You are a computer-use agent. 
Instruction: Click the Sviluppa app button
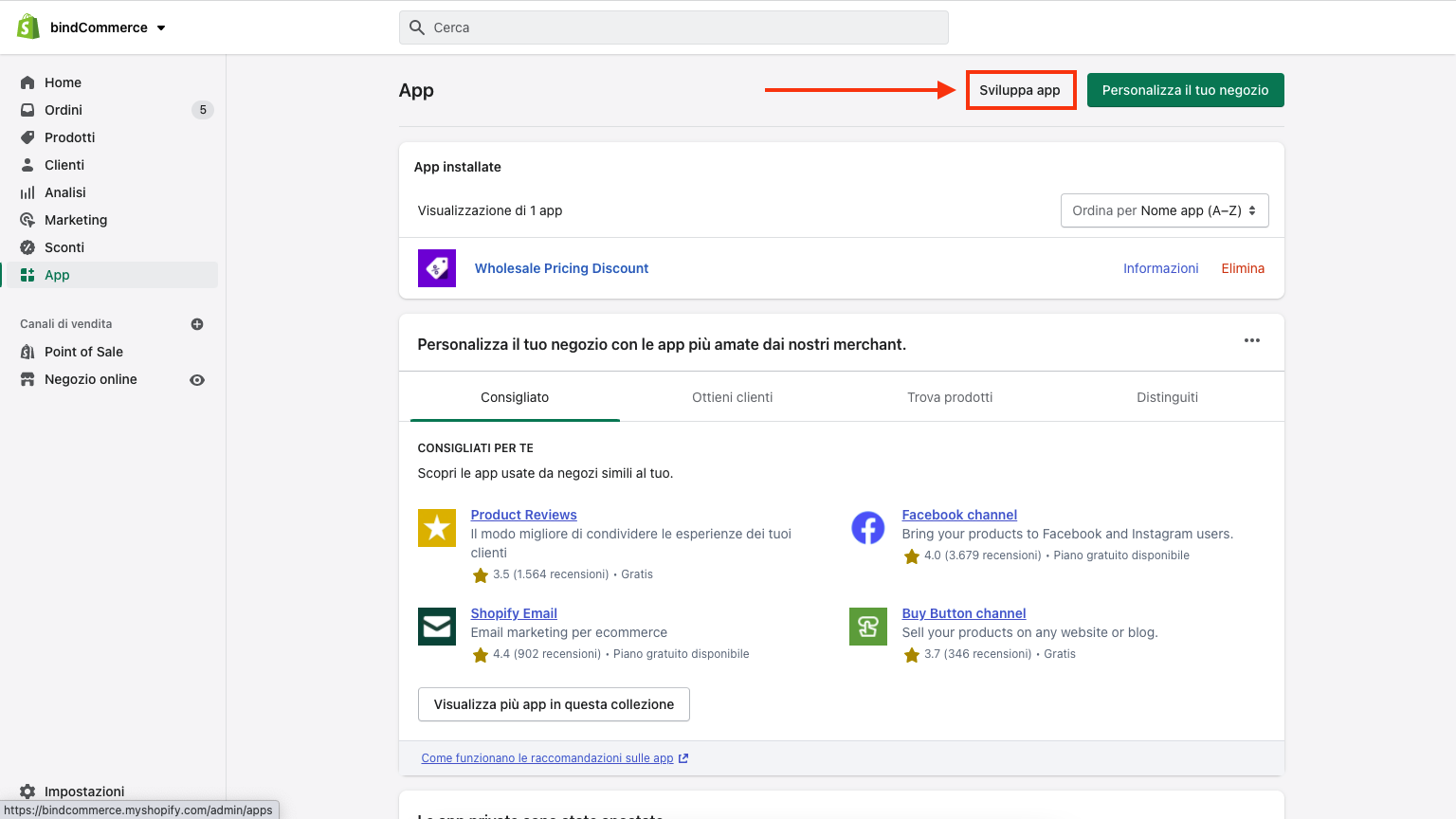tap(1020, 90)
